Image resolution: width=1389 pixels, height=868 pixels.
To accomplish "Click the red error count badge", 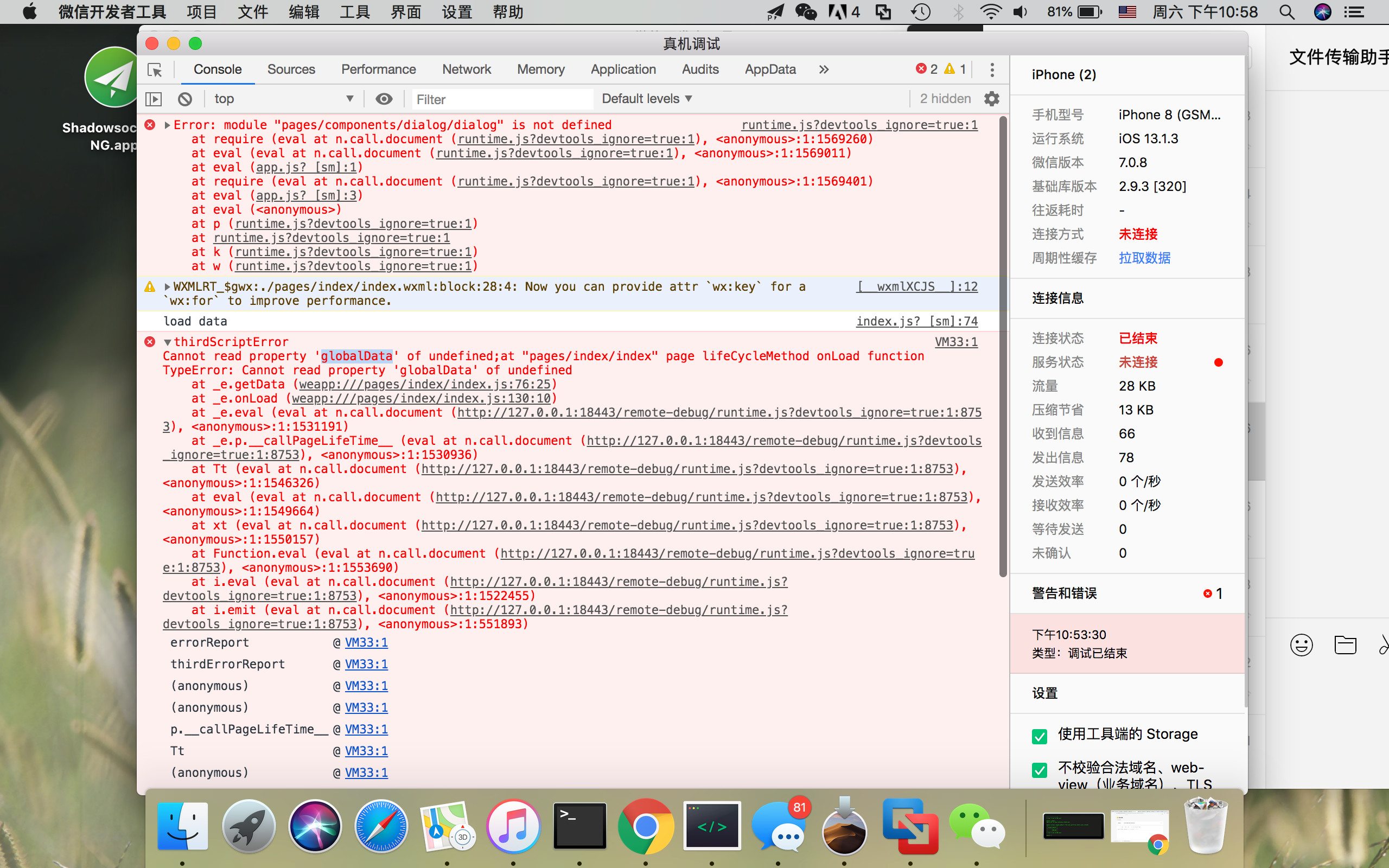I will [926, 69].
